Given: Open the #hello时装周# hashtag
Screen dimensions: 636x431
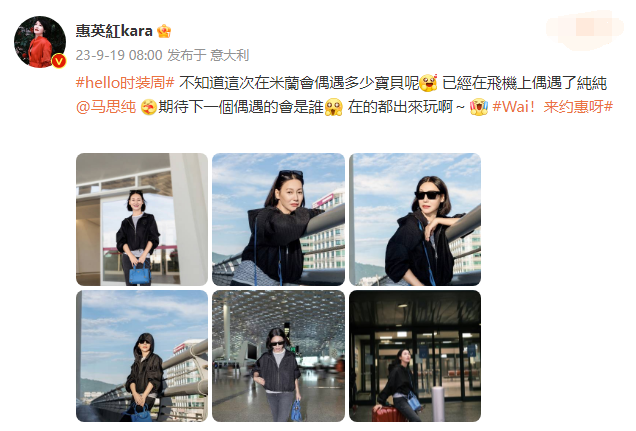Looking at the screenshot, I should [125, 83].
